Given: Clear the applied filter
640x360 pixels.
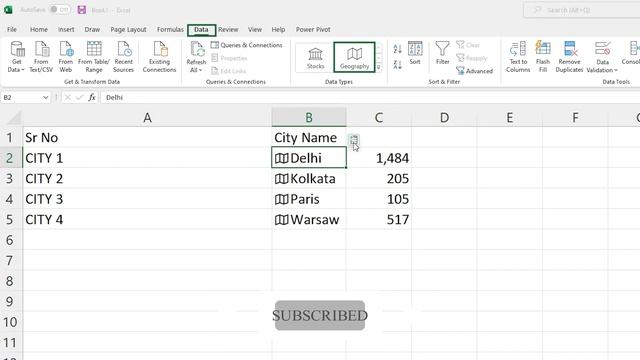Looking at the screenshot, I should click(468, 45).
